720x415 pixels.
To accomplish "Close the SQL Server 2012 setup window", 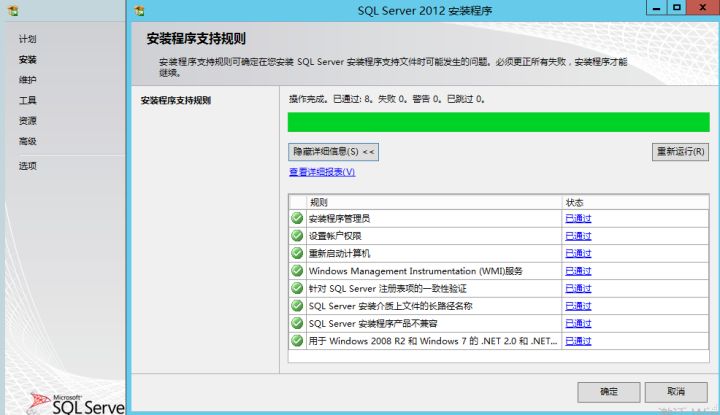I will coord(703,8).
